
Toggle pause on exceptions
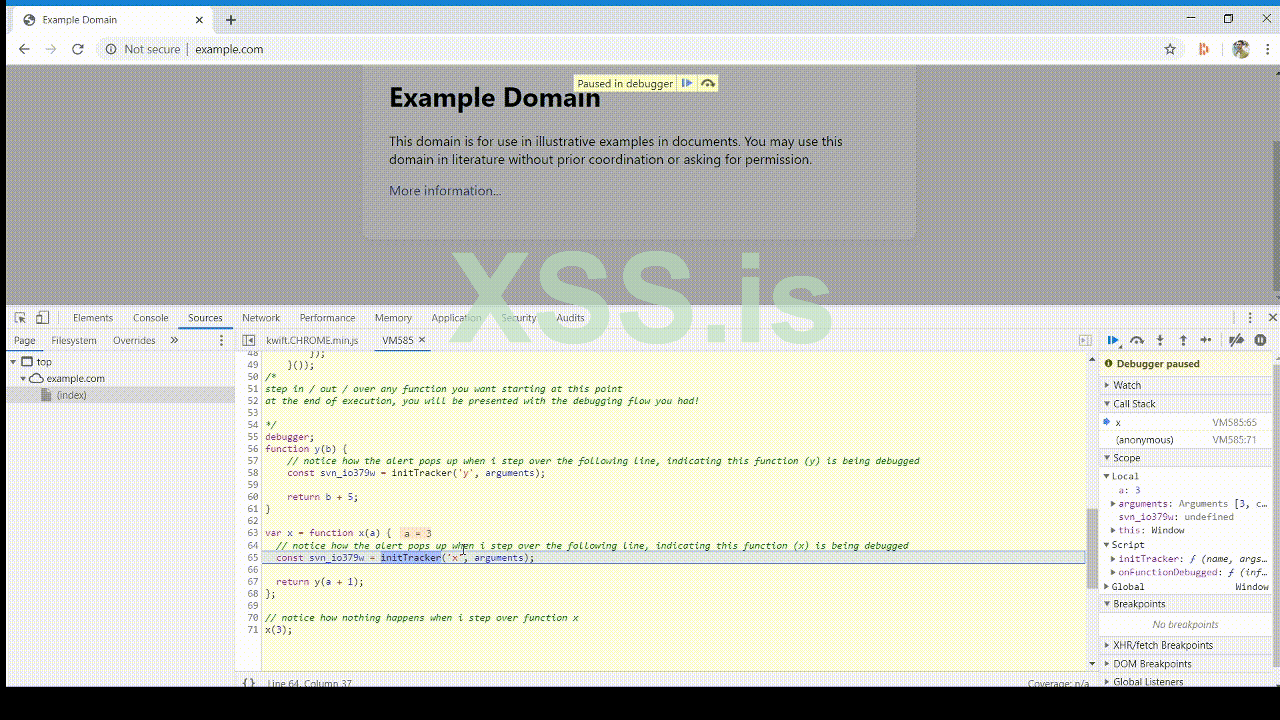pyautogui.click(x=1260, y=341)
